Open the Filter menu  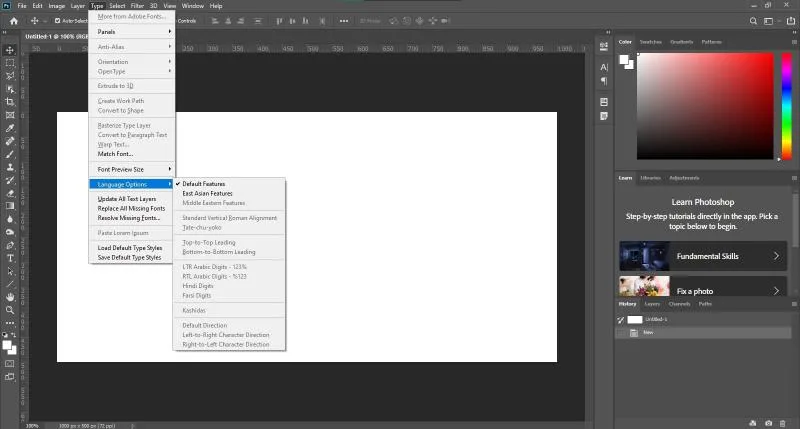tap(137, 6)
